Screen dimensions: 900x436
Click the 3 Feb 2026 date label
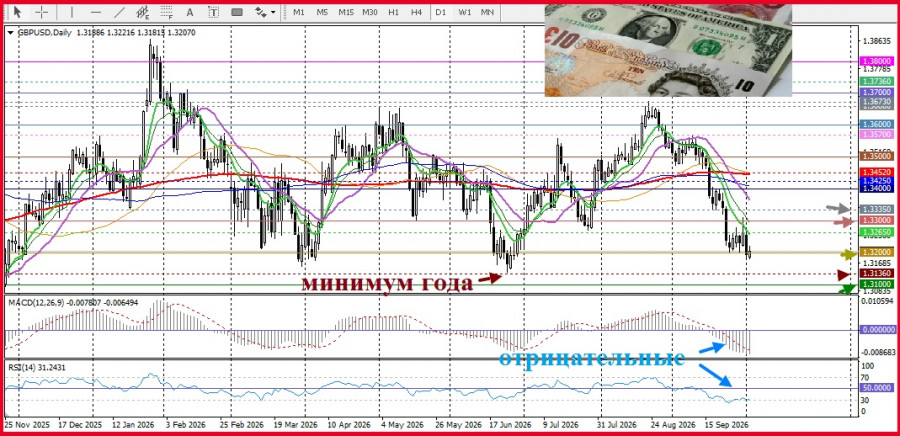coord(185,426)
